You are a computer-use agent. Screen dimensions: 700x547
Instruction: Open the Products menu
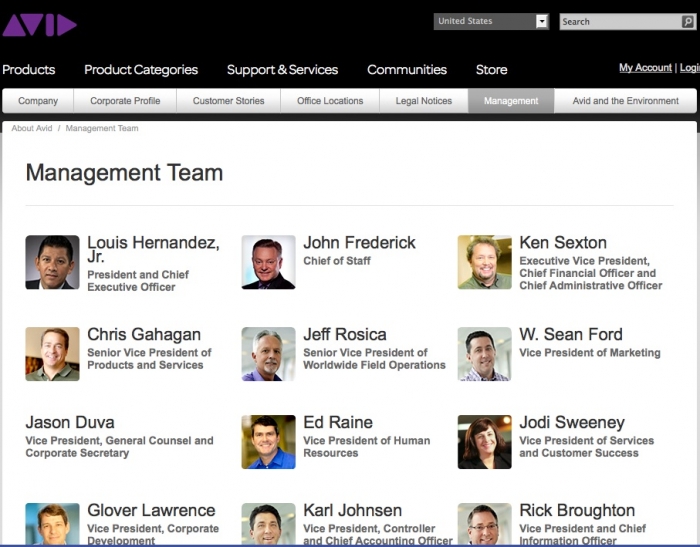pyautogui.click(x=29, y=70)
